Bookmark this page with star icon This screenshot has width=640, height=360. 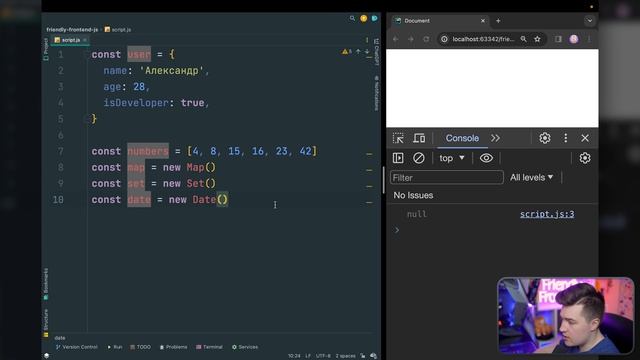pos(537,39)
